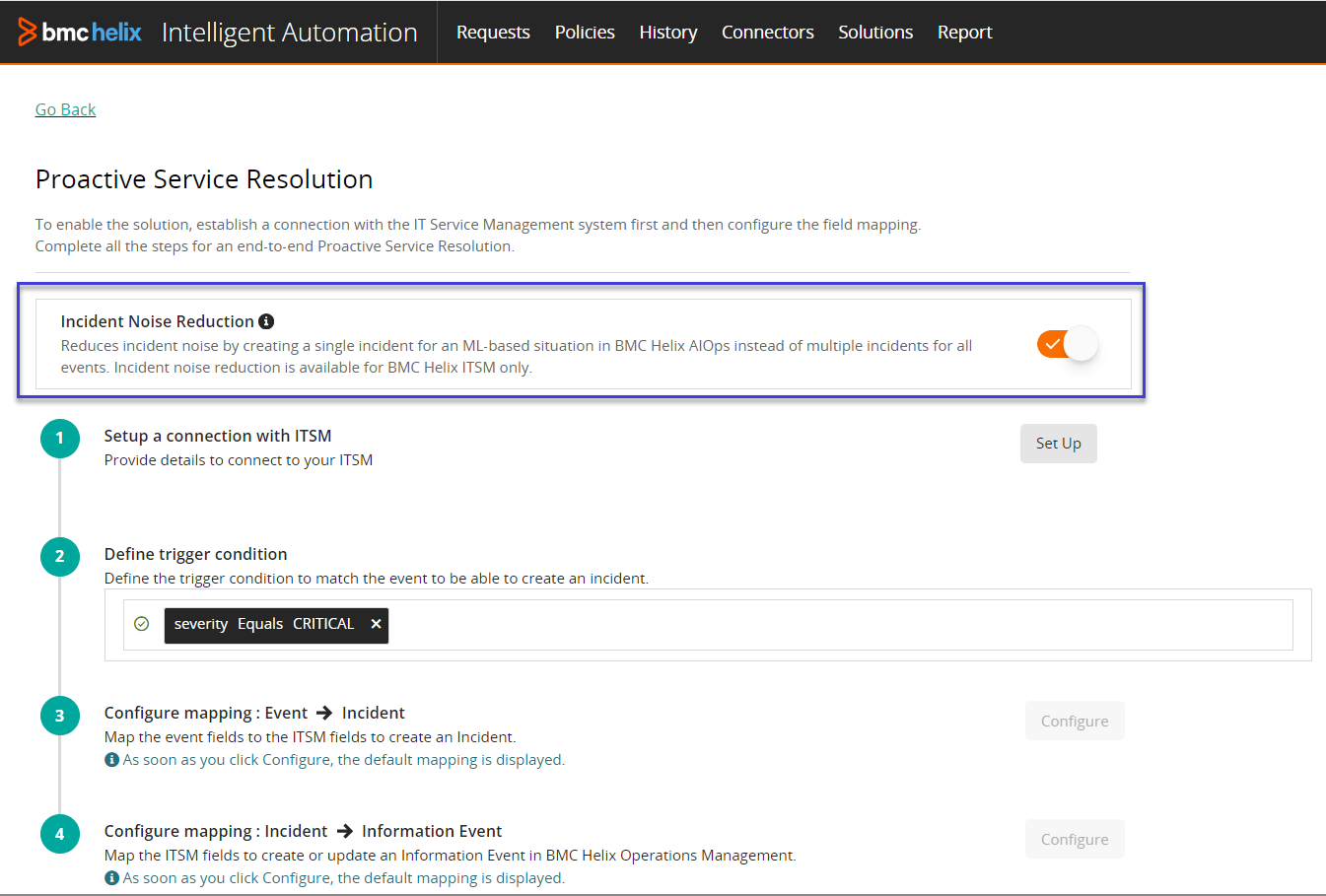1326x896 pixels.
Task: Click the Intelligent Automation title
Action: 290,33
